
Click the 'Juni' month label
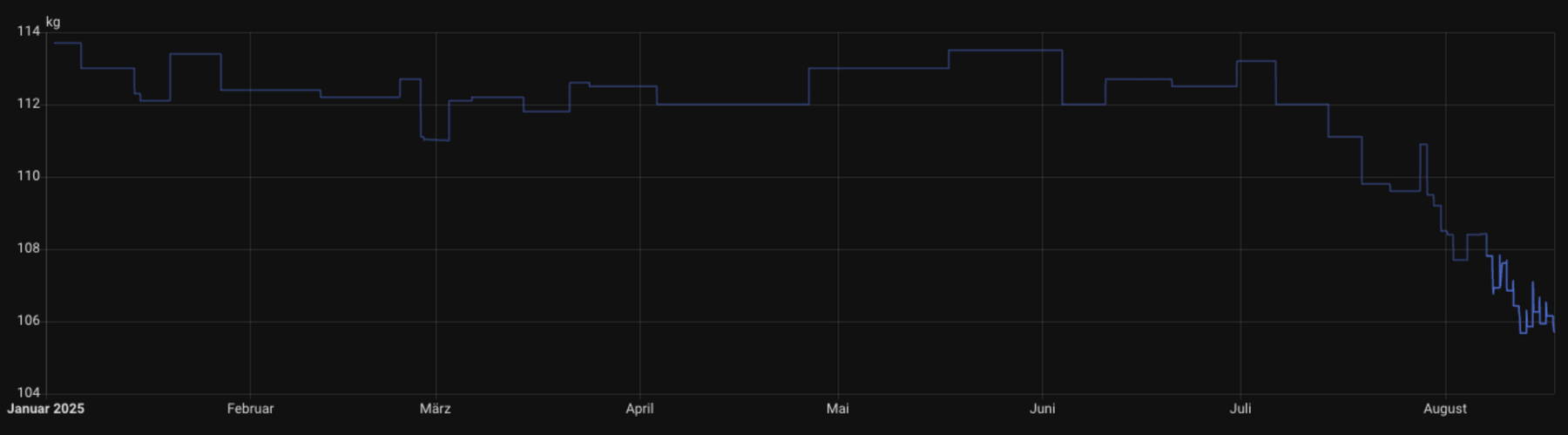coord(1042,408)
